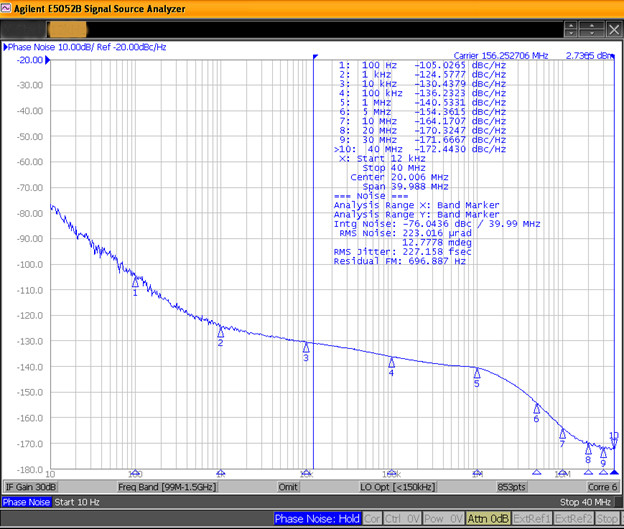Click the orange highlighted entry field in top bar
This screenshot has height=529, width=624.
(x=67, y=29)
